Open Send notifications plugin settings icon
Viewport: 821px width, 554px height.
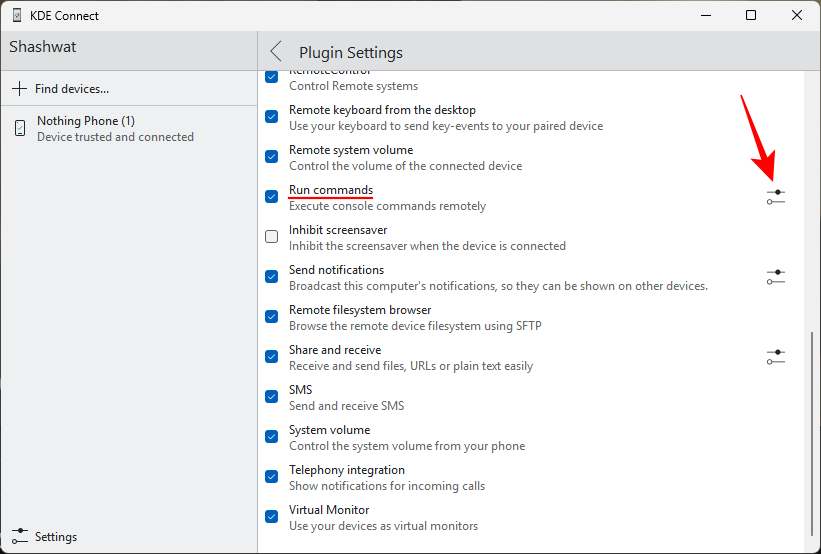pos(776,277)
